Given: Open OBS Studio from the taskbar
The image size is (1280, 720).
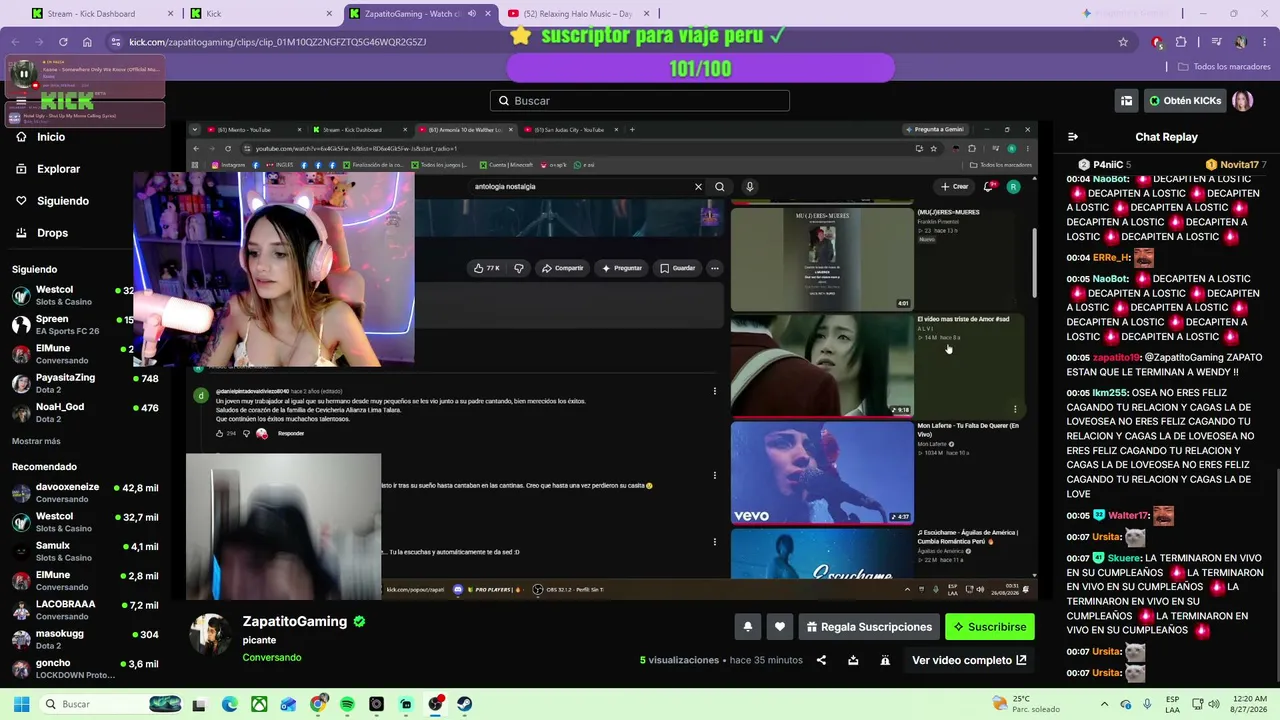Looking at the screenshot, I should click(x=435, y=704).
